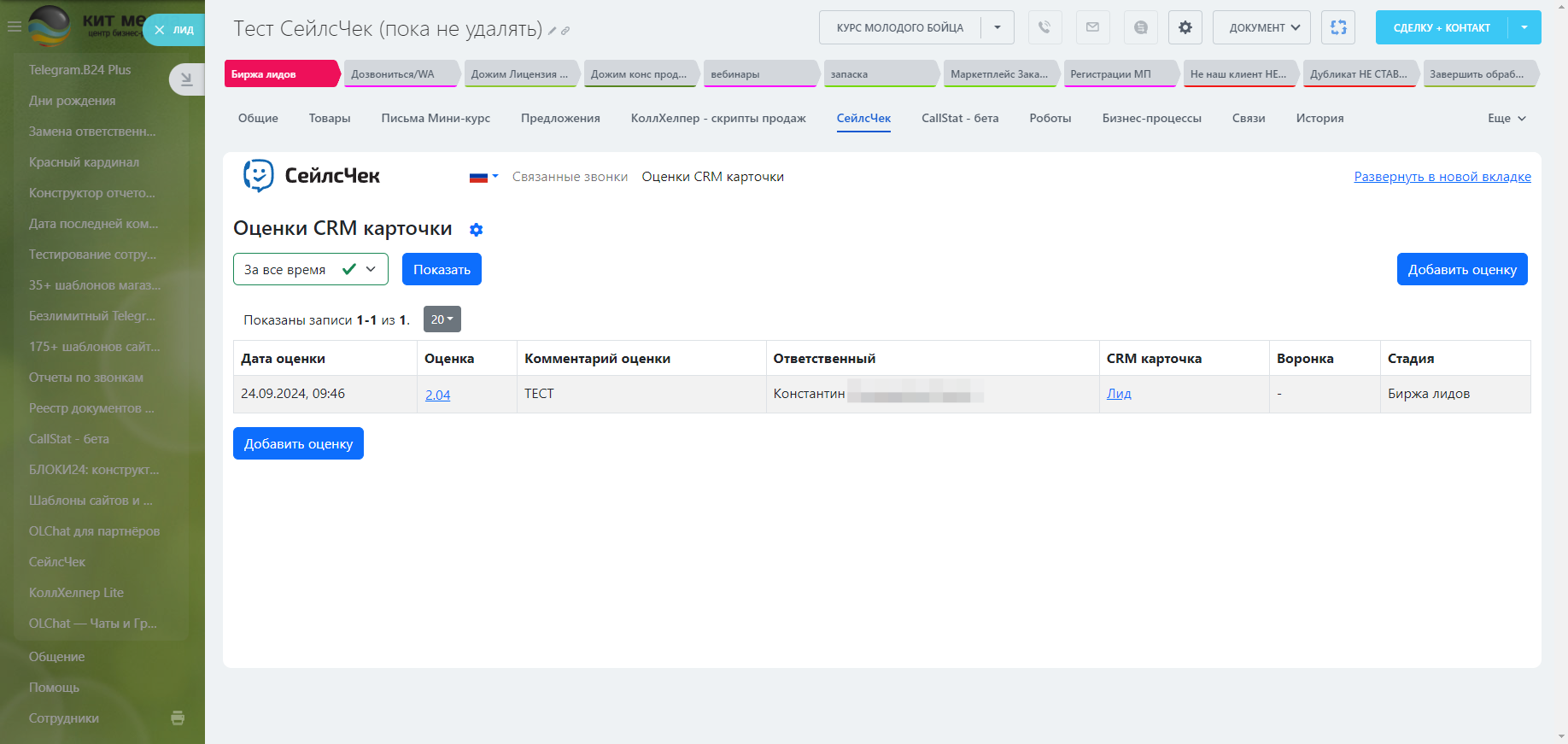
Task: Open Помощь in sidebar
Action: click(x=54, y=688)
